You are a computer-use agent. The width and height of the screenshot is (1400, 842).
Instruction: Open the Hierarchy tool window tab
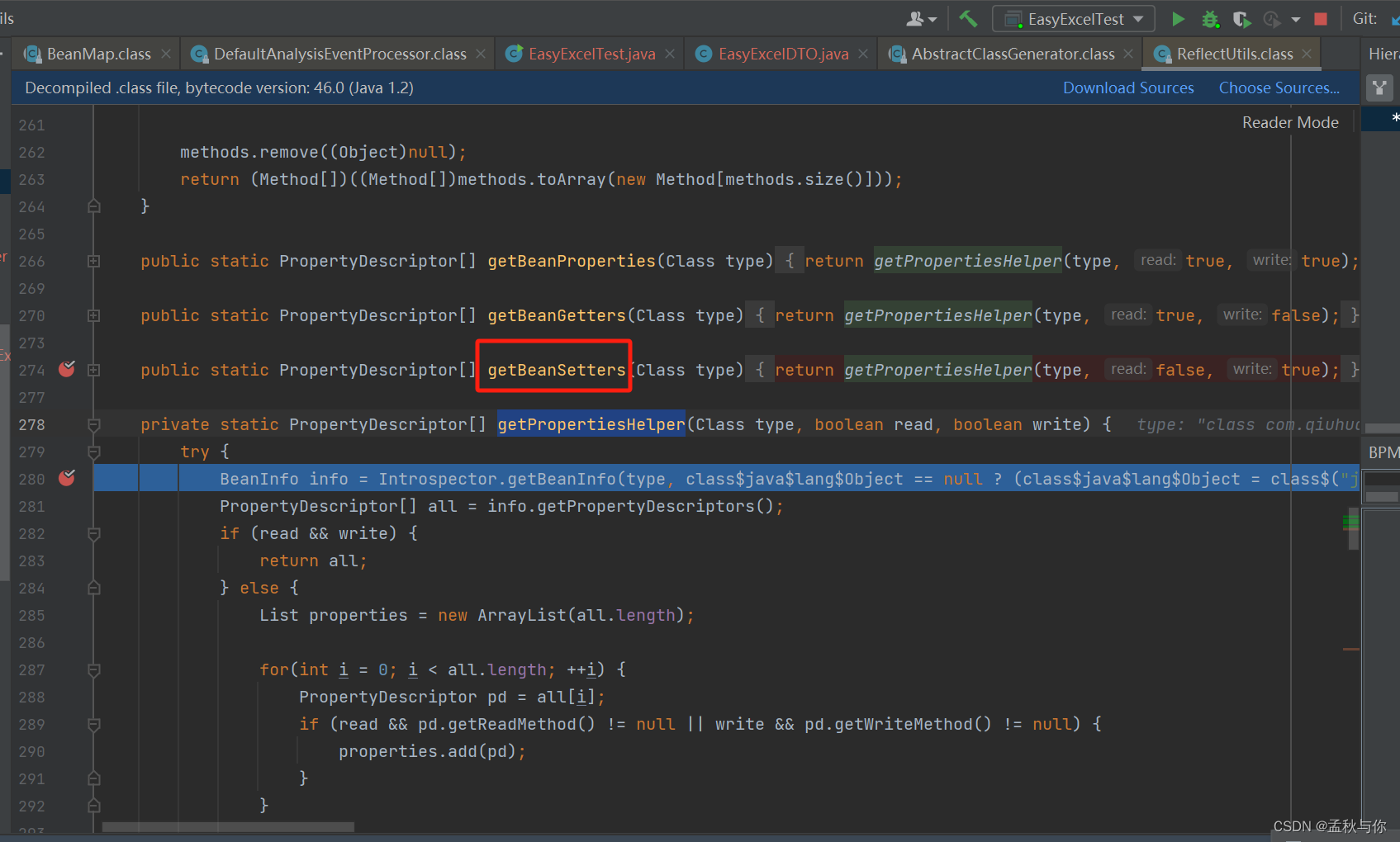click(x=1383, y=54)
